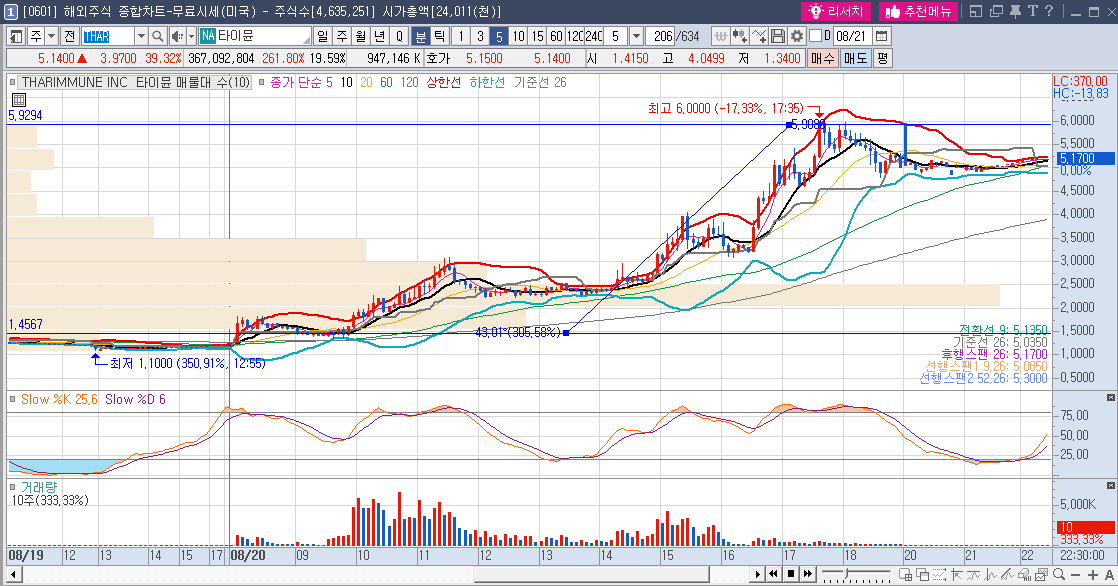Click the pin window icon
Screen dimensions: 1118x586
click(1015, 11)
